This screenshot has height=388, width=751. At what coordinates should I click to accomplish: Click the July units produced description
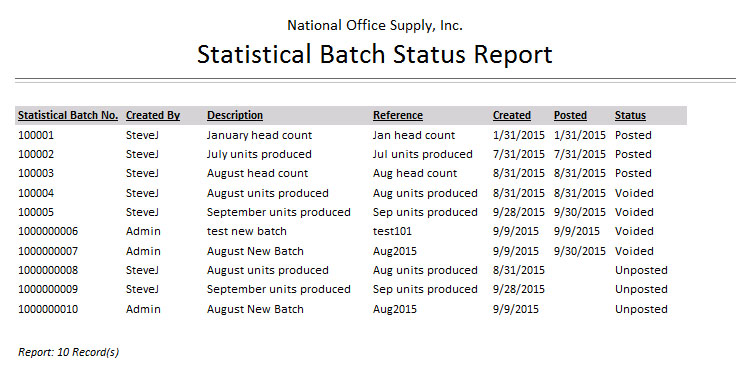coord(259,155)
